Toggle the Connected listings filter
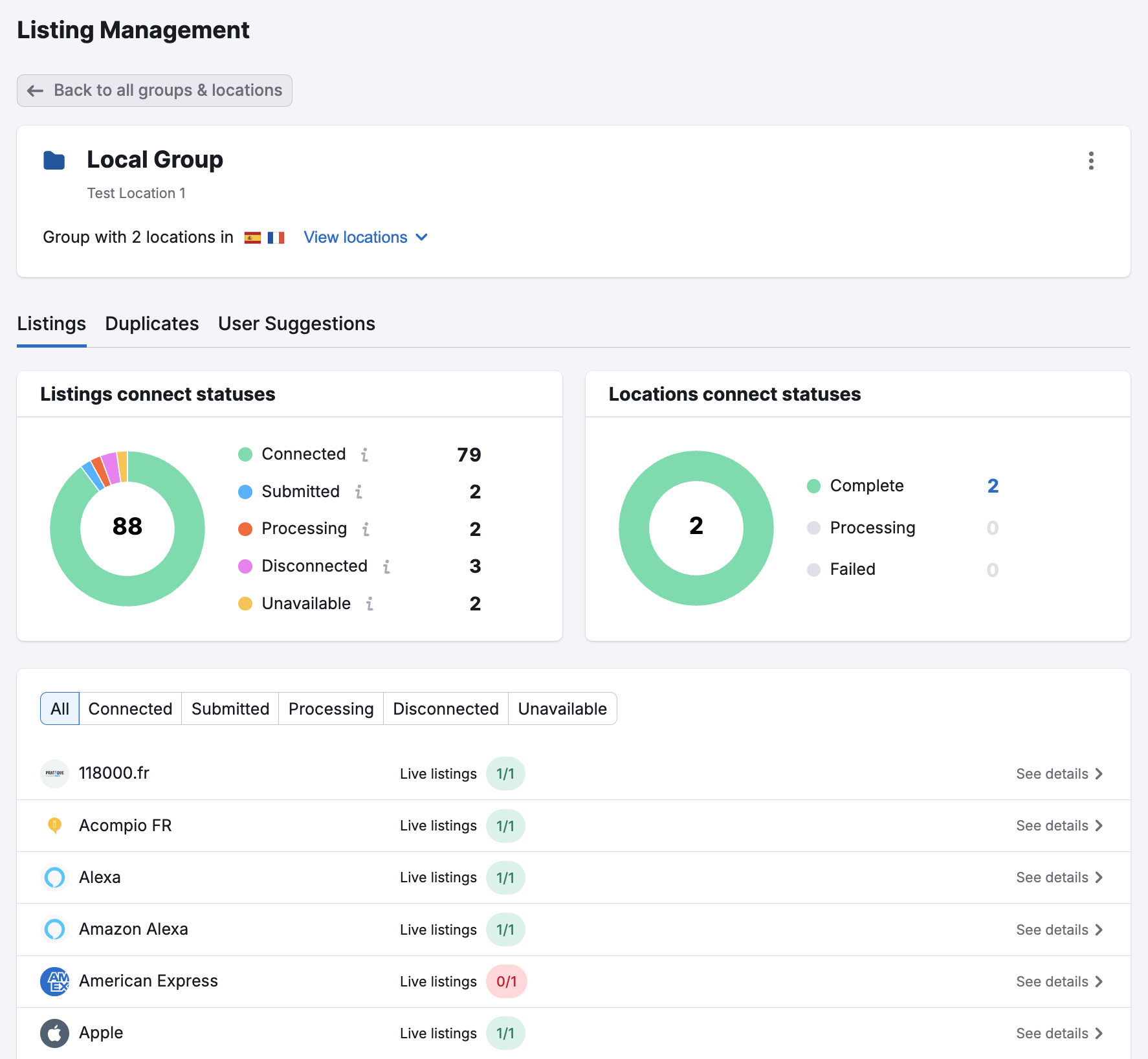1148x1059 pixels. [129, 708]
